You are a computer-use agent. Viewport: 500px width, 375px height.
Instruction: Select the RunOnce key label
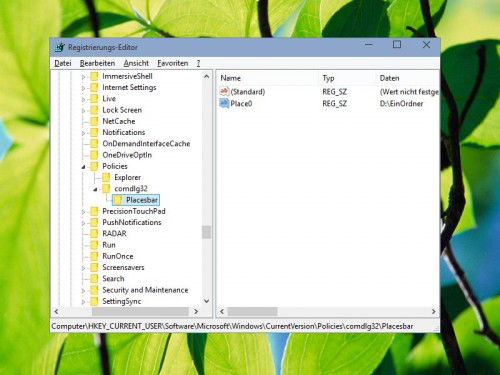pyautogui.click(x=118, y=256)
